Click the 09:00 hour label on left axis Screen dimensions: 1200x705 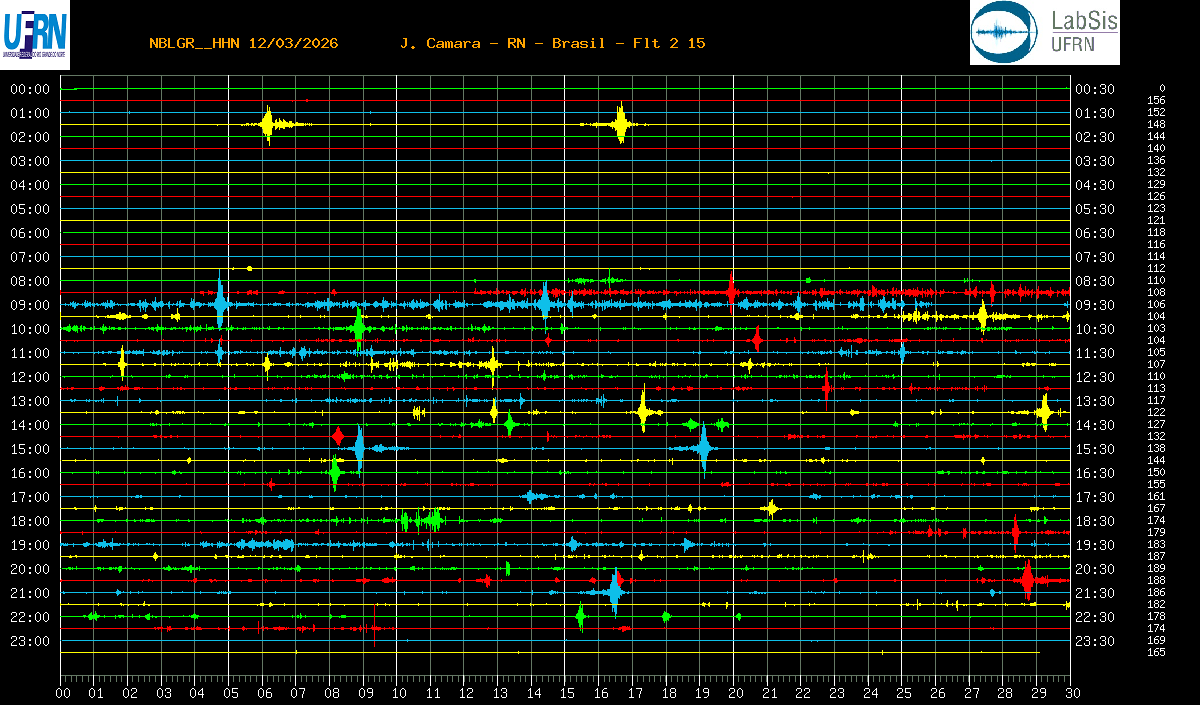point(30,305)
